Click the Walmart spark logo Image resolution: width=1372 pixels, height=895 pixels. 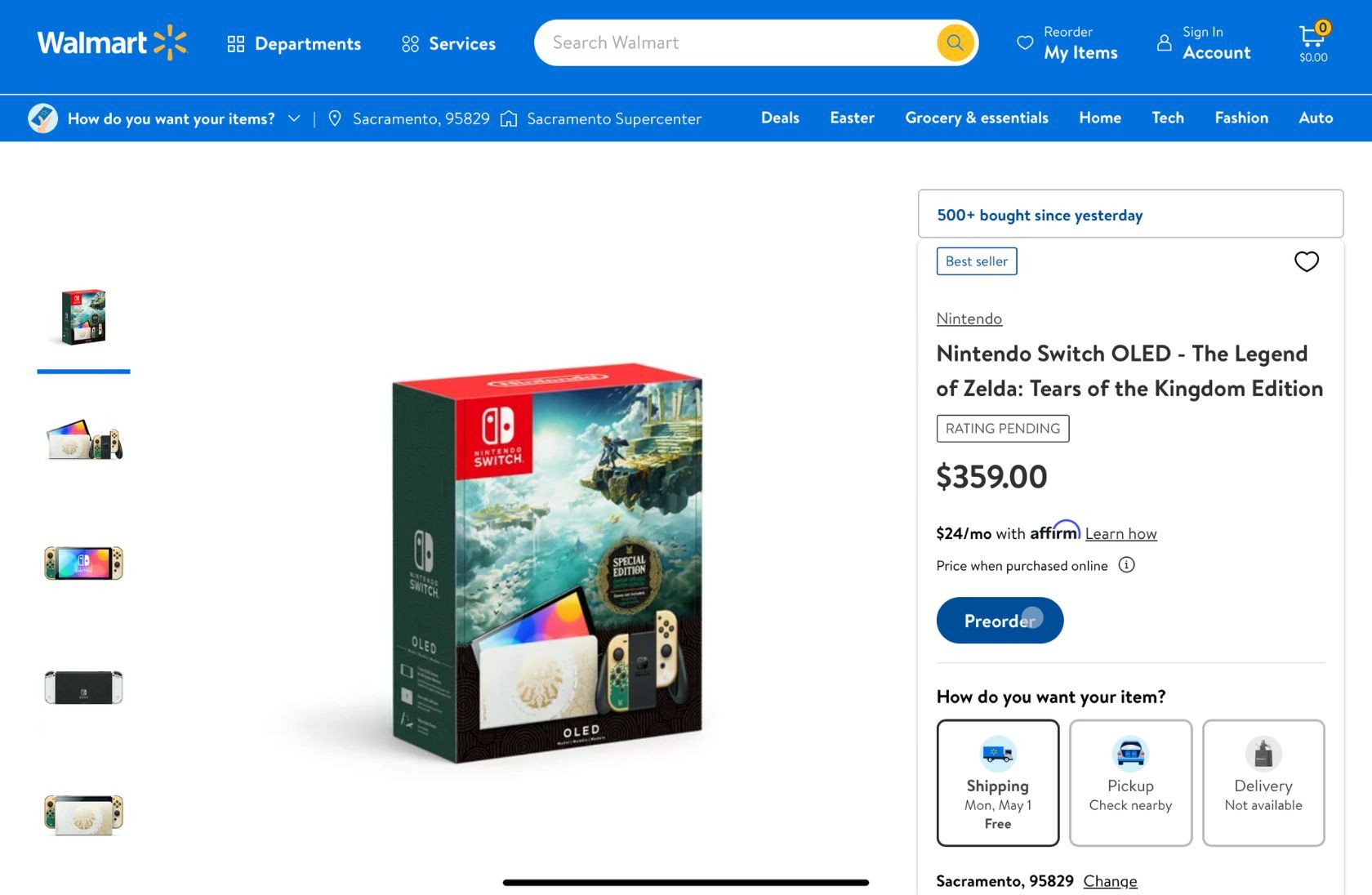pos(170,42)
